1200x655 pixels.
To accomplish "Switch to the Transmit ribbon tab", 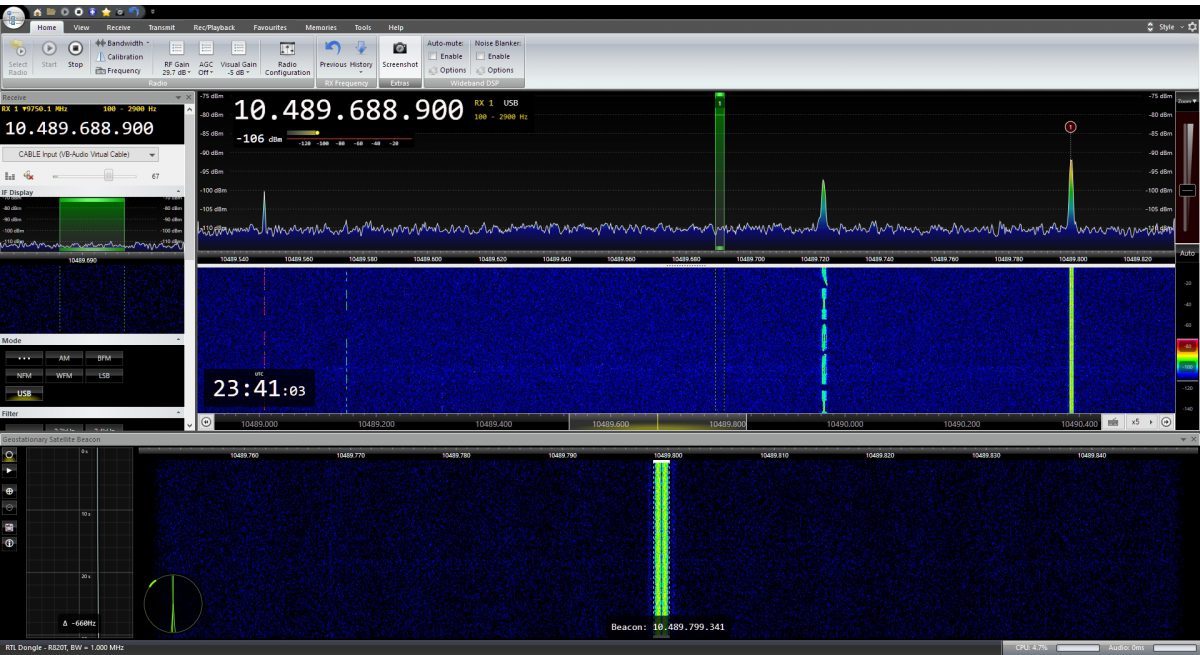I will [x=162, y=28].
